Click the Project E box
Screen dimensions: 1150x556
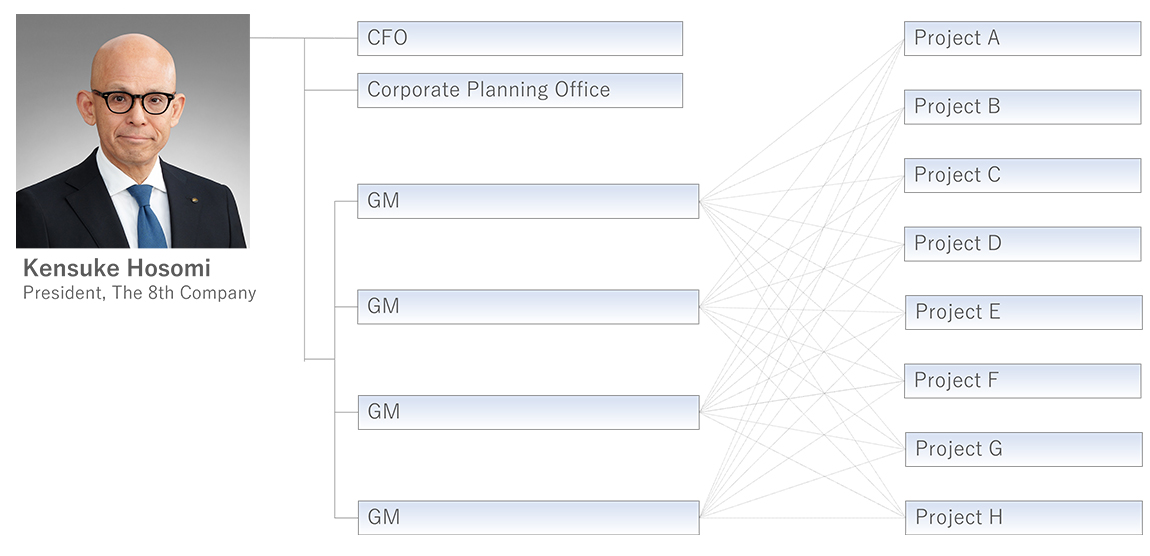pyautogui.click(x=1023, y=312)
